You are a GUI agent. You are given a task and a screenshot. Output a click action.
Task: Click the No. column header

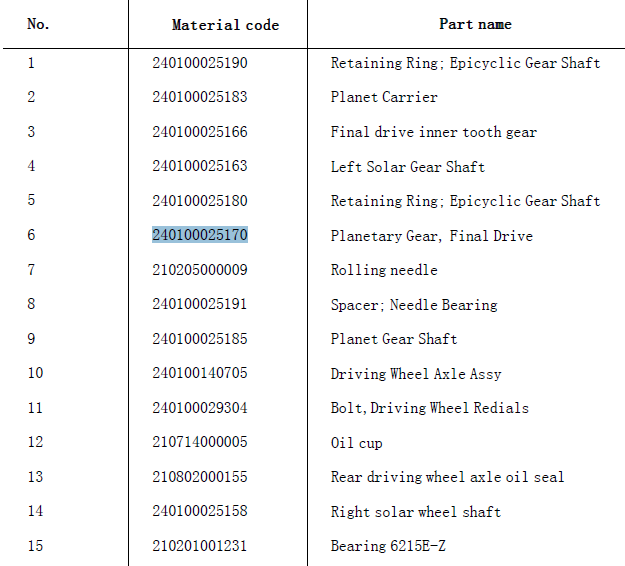point(38,24)
